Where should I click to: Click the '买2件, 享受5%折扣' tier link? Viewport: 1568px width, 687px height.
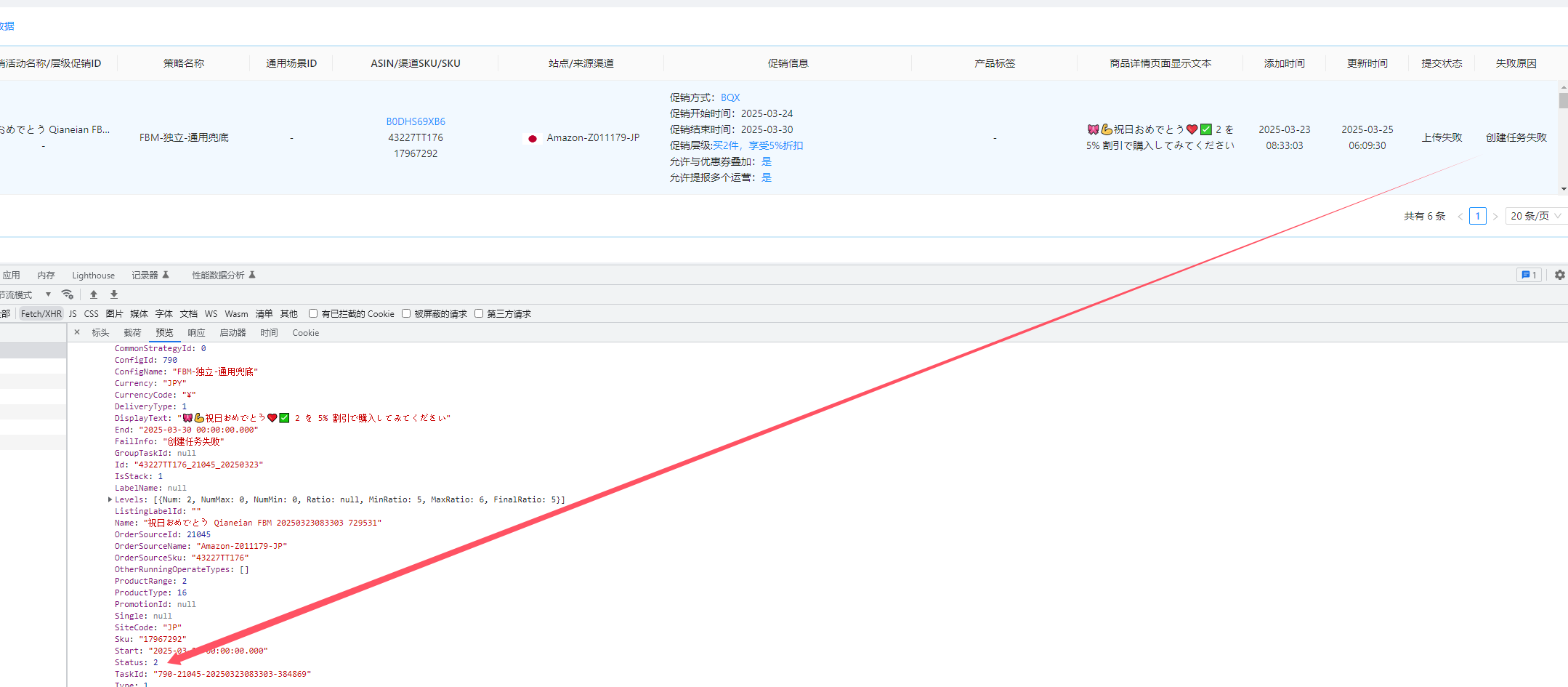pos(758,145)
